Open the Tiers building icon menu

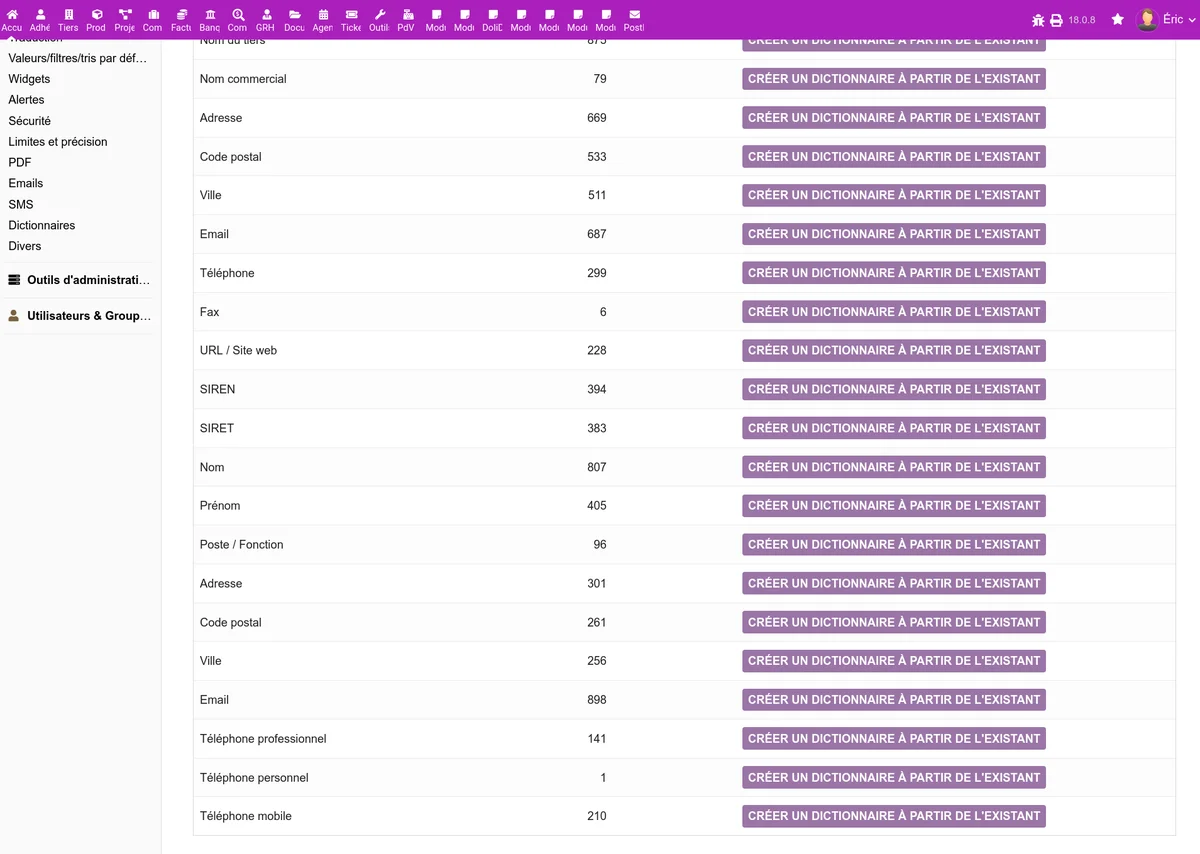click(68, 15)
